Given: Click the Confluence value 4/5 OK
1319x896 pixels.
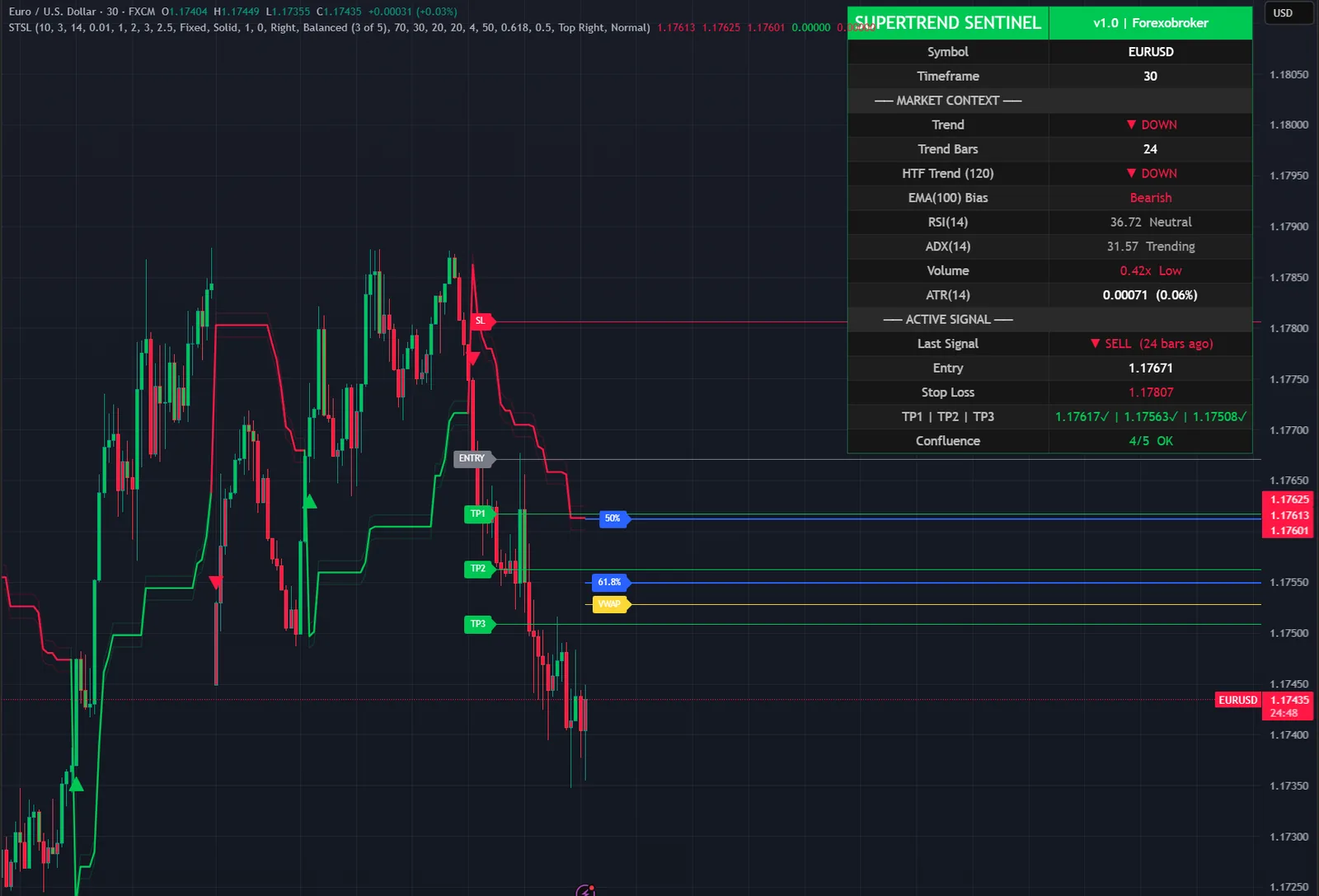Looking at the screenshot, I should (1151, 442).
